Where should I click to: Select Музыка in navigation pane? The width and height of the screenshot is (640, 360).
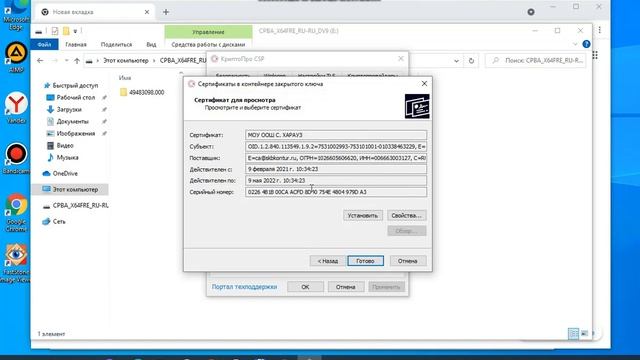62,157
